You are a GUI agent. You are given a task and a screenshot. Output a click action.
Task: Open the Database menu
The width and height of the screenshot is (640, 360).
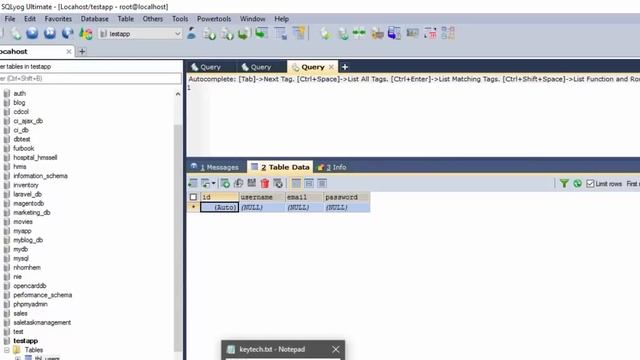pos(95,19)
